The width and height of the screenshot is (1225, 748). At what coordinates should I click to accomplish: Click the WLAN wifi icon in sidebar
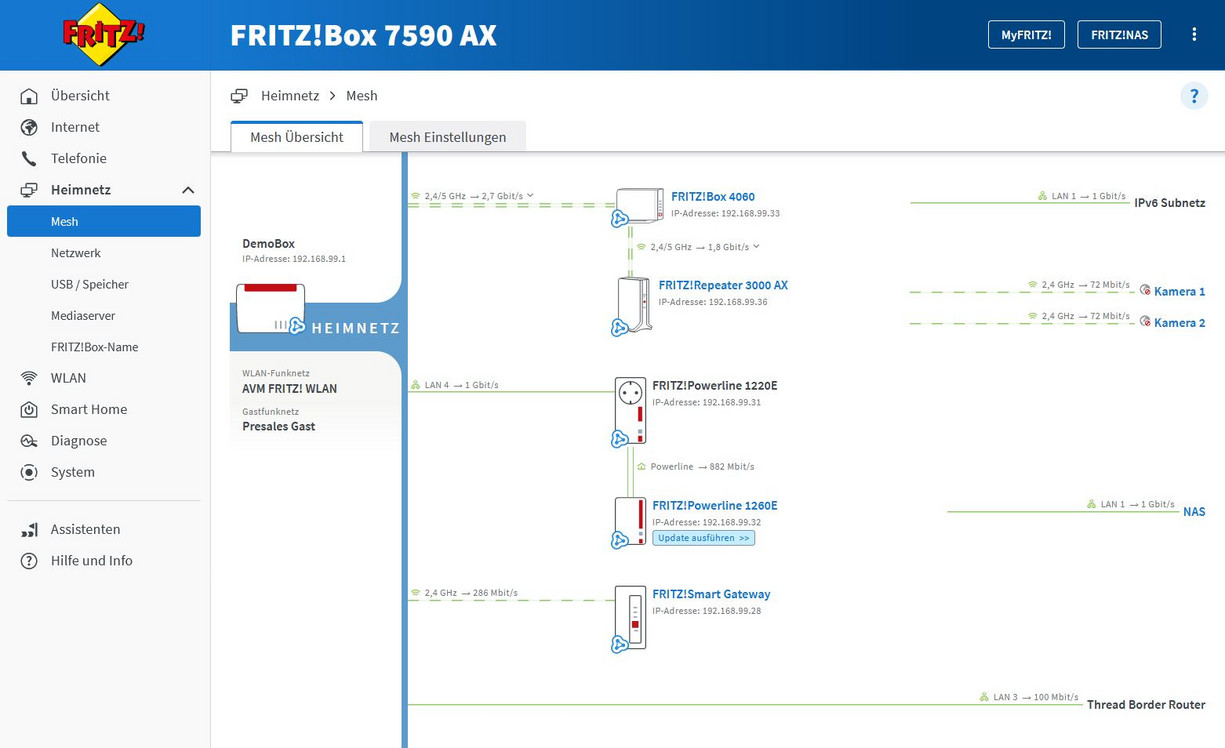pyautogui.click(x=29, y=378)
